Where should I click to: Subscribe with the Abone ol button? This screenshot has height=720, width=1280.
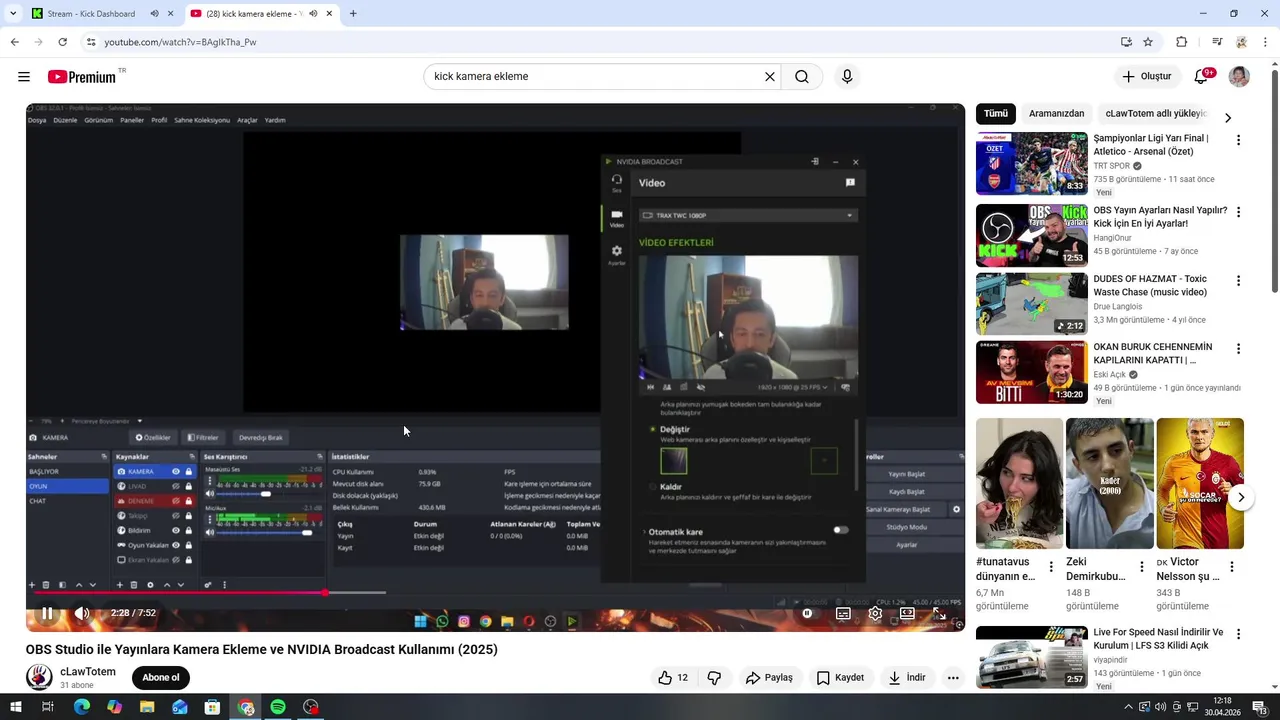pyautogui.click(x=160, y=678)
